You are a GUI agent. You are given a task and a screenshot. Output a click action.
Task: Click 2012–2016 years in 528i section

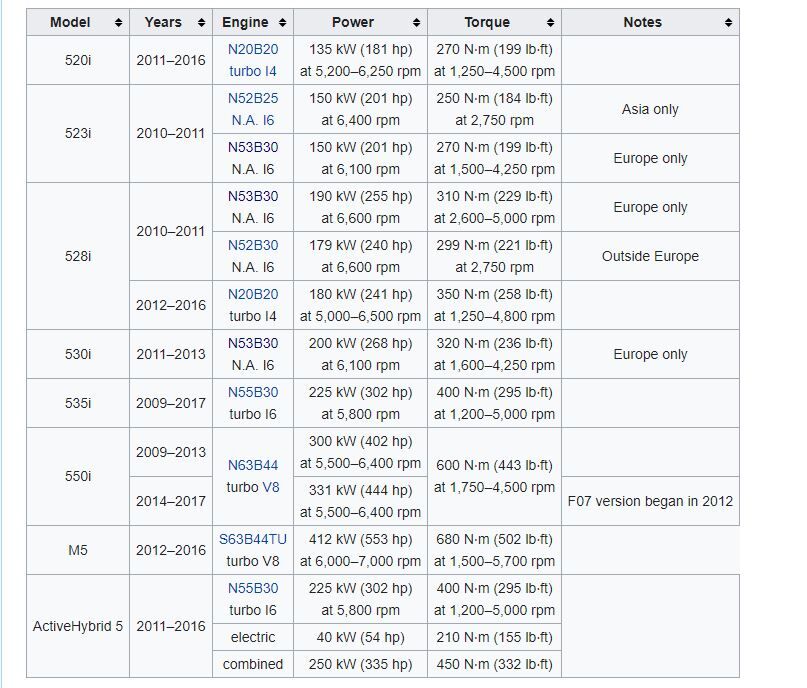(x=171, y=305)
